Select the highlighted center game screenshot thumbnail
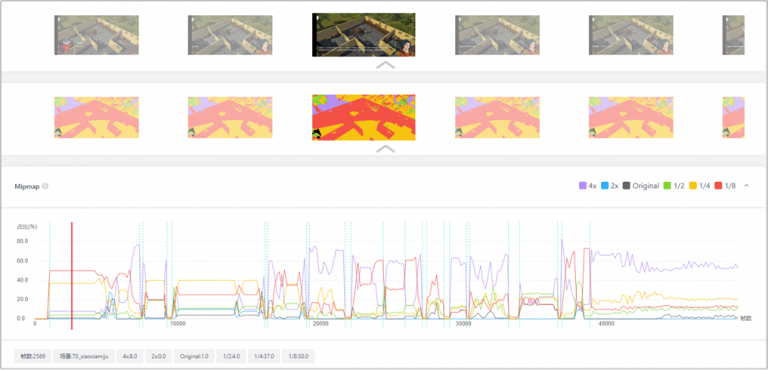The image size is (768, 370). (364, 35)
